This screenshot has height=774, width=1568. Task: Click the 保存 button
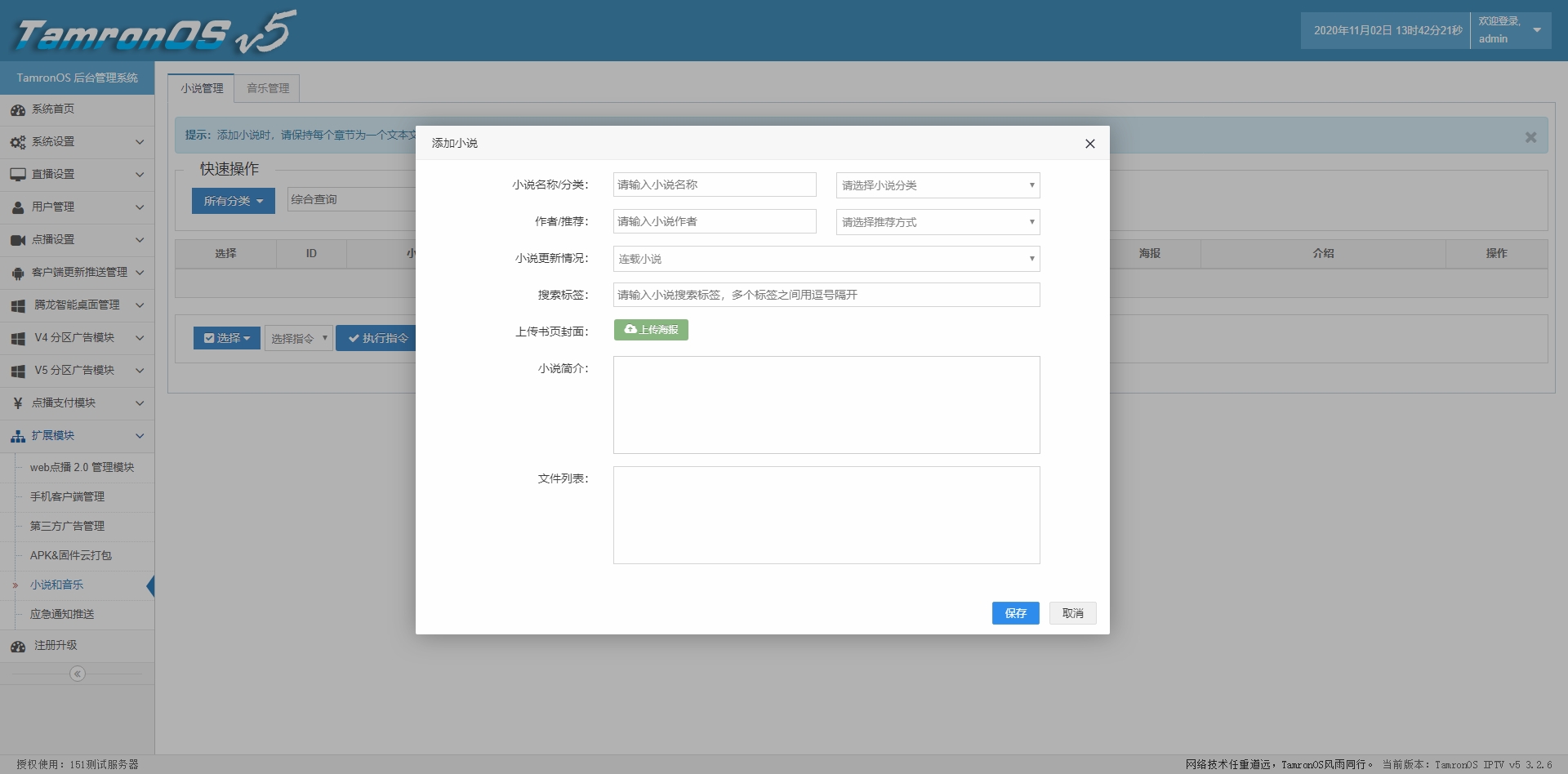click(1015, 613)
